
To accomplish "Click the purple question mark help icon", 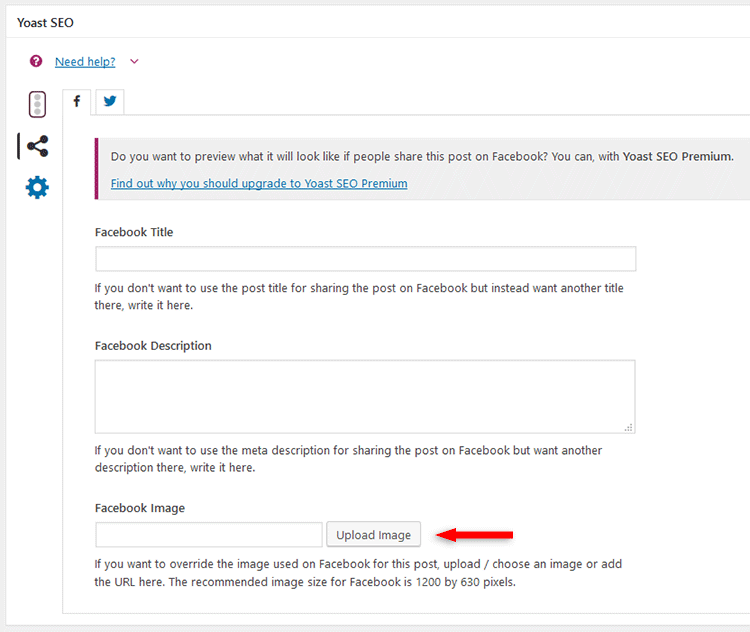I will click(36, 62).
